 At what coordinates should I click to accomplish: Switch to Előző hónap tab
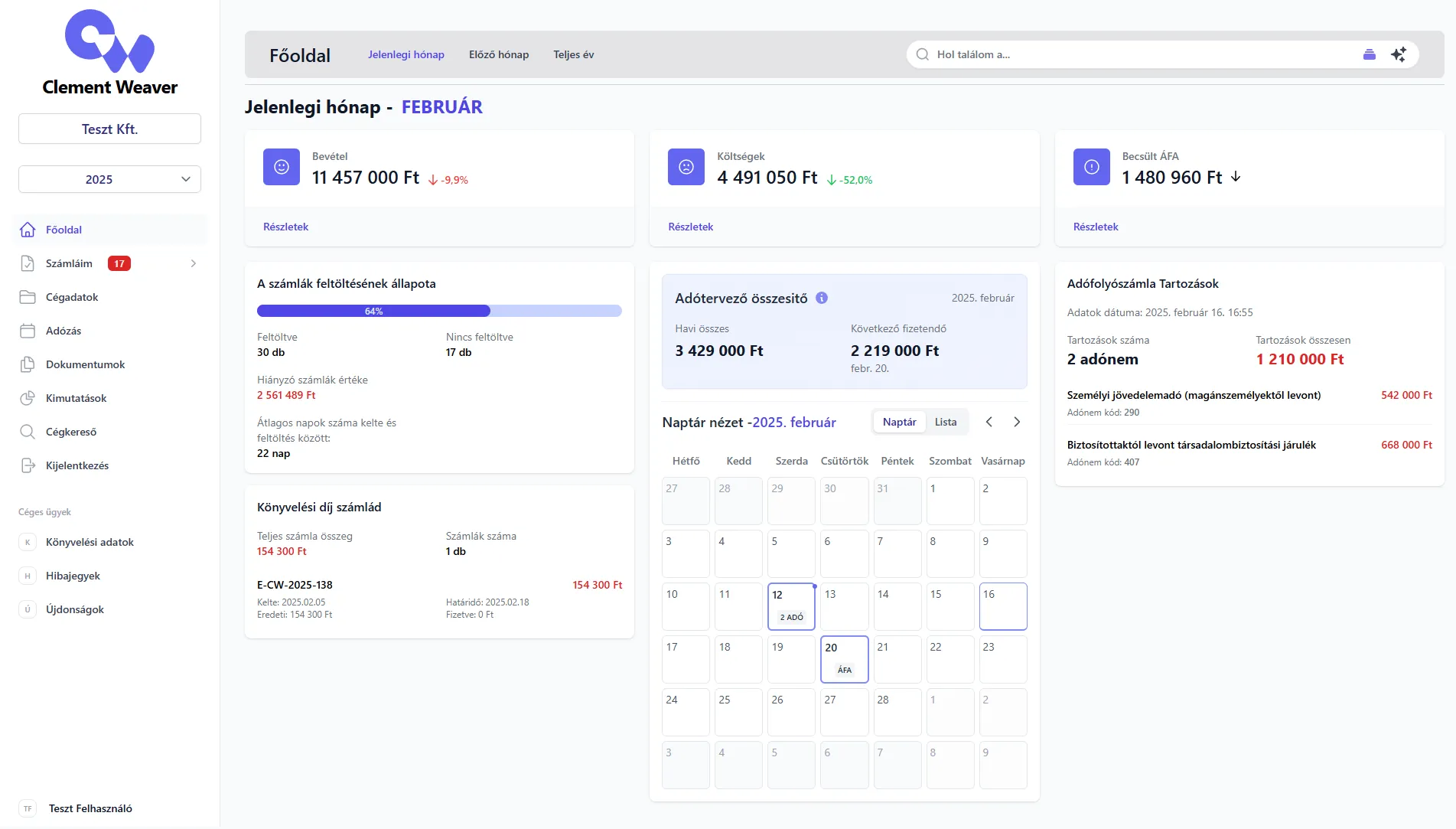498,54
